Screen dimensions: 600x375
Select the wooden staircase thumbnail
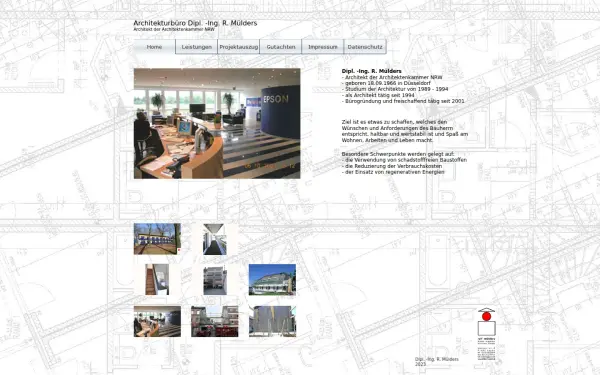157,280
